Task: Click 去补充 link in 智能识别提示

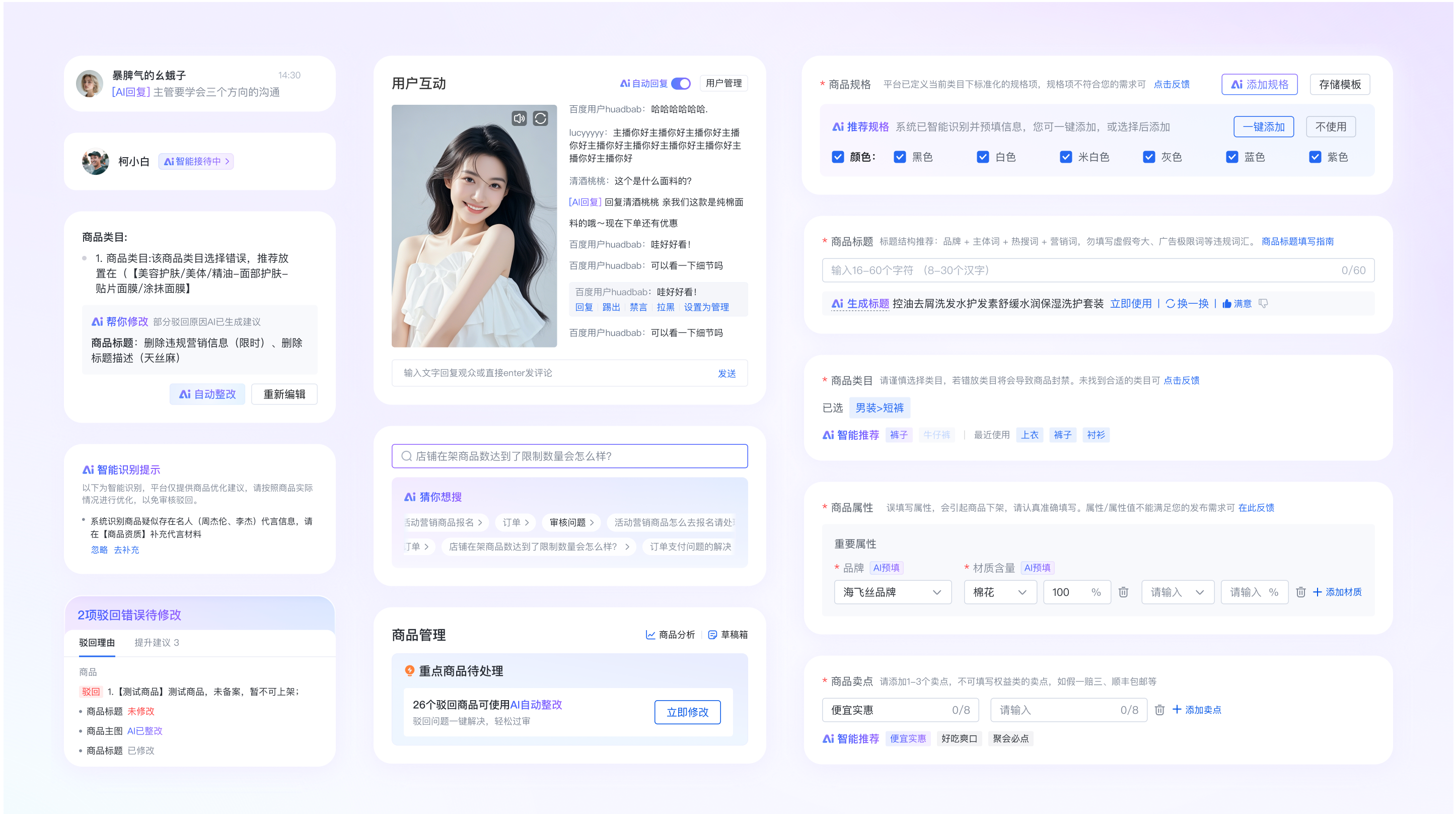Action: click(126, 550)
